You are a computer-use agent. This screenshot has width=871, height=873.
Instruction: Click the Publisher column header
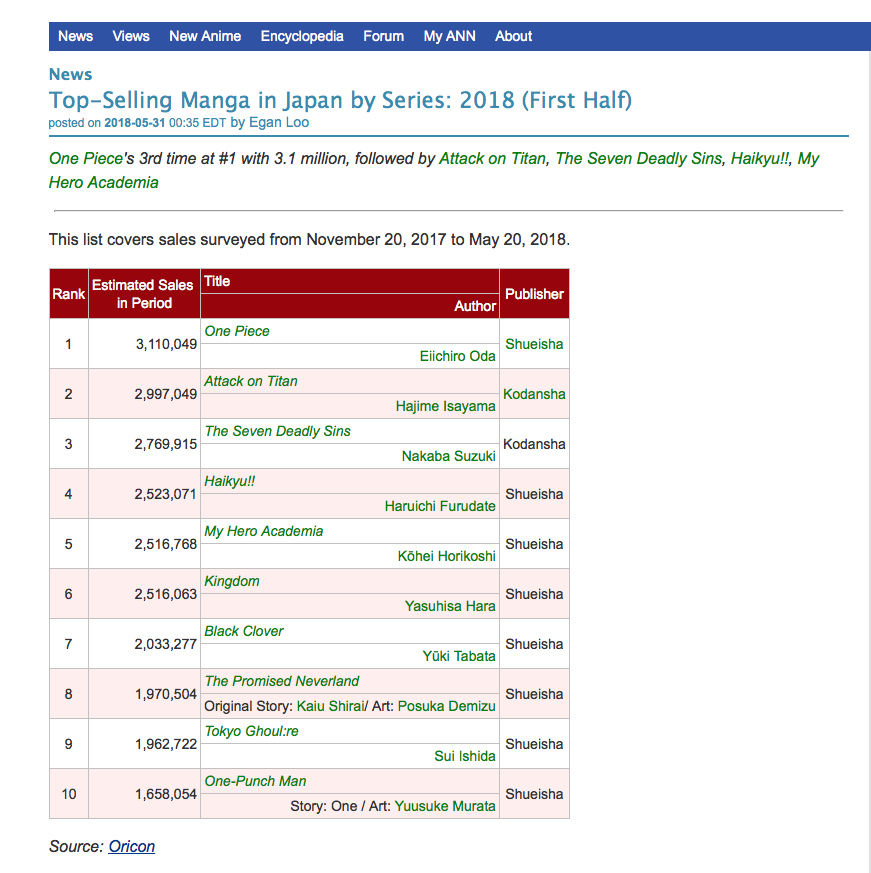[x=534, y=294]
